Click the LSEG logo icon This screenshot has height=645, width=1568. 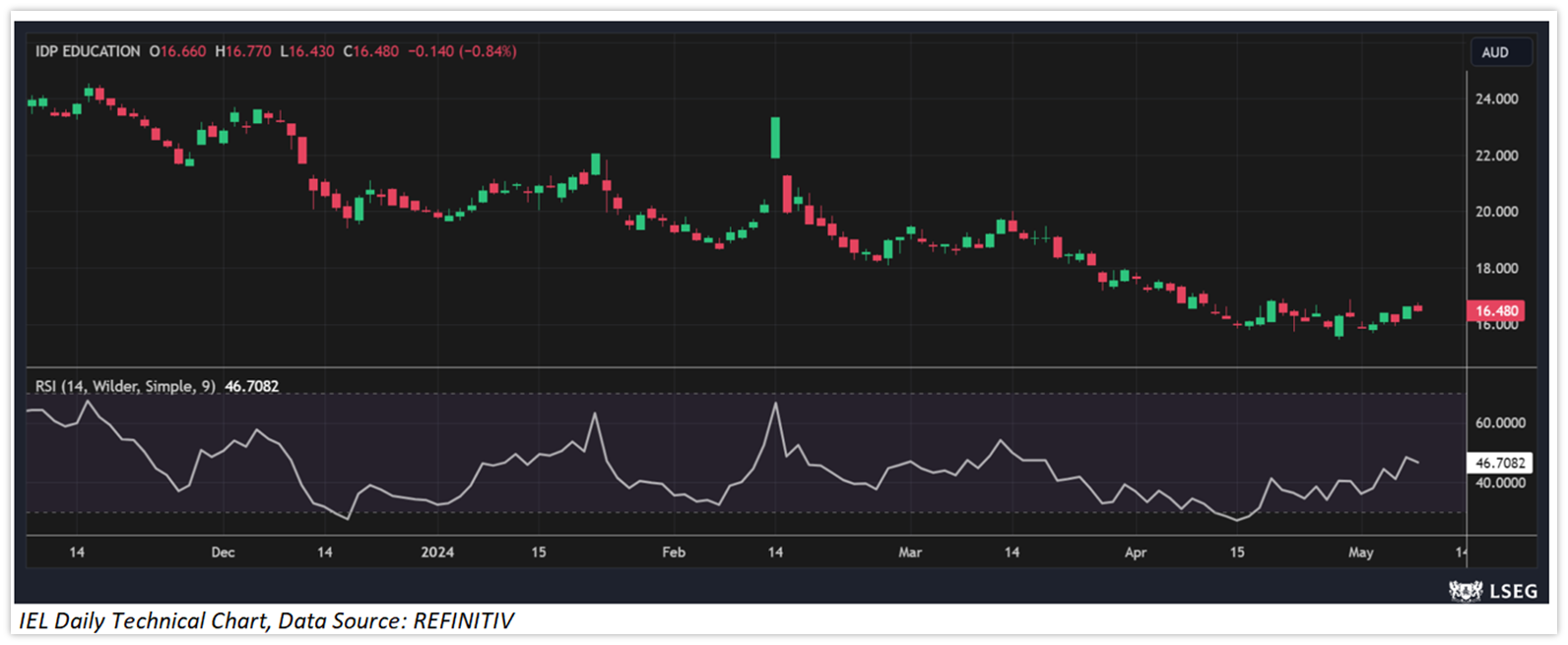[x=1466, y=591]
